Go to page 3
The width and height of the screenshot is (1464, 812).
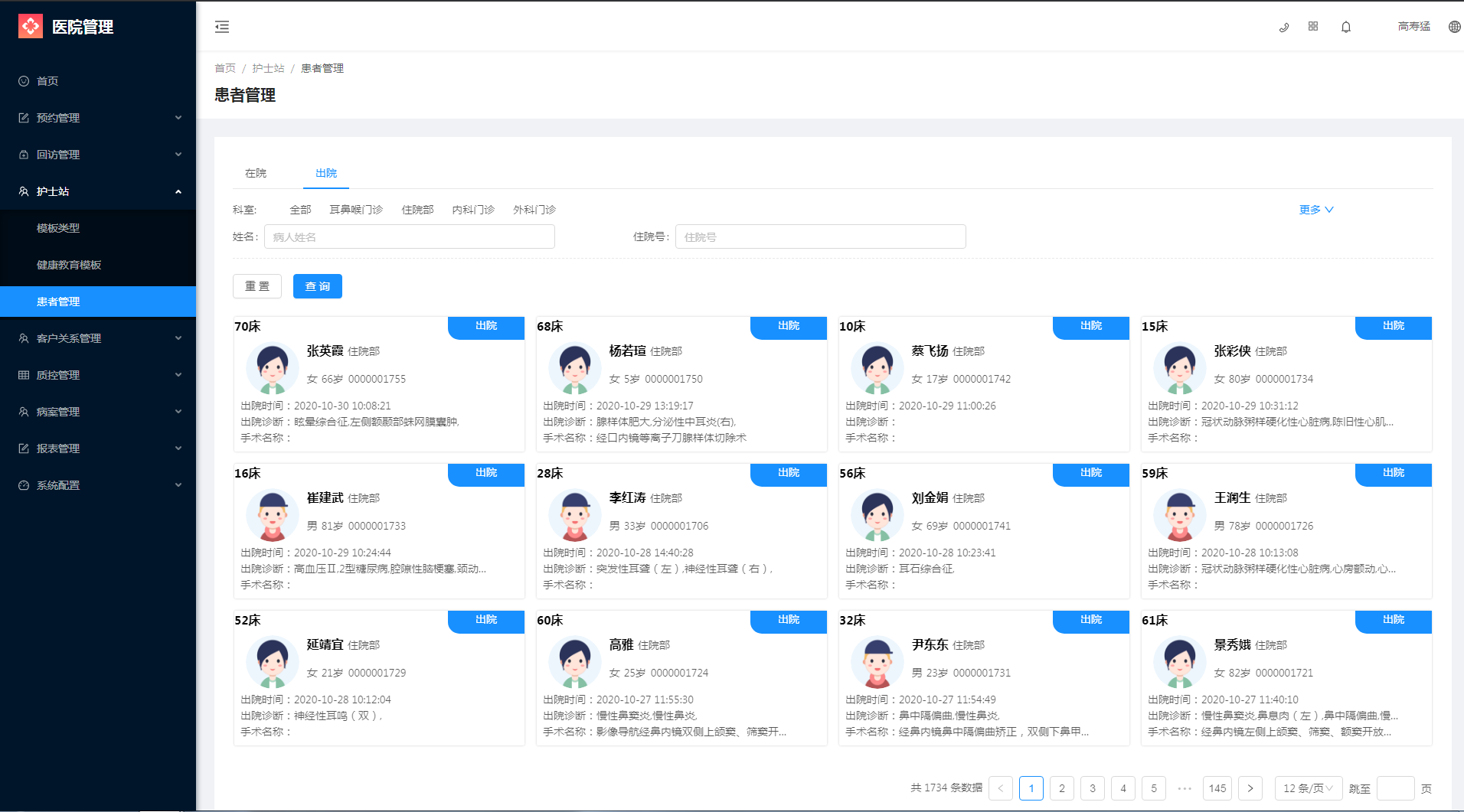[x=1093, y=788]
